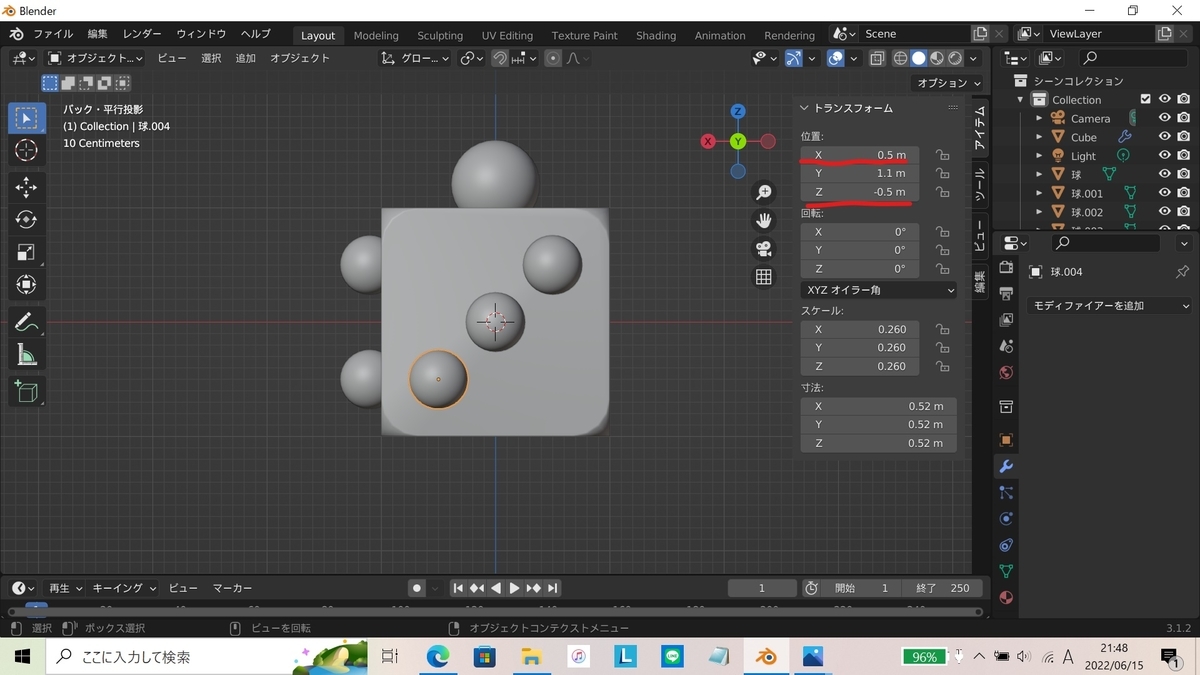The height and width of the screenshot is (675, 1200).
Task: Click the オプション button in viewport header
Action: point(948,83)
